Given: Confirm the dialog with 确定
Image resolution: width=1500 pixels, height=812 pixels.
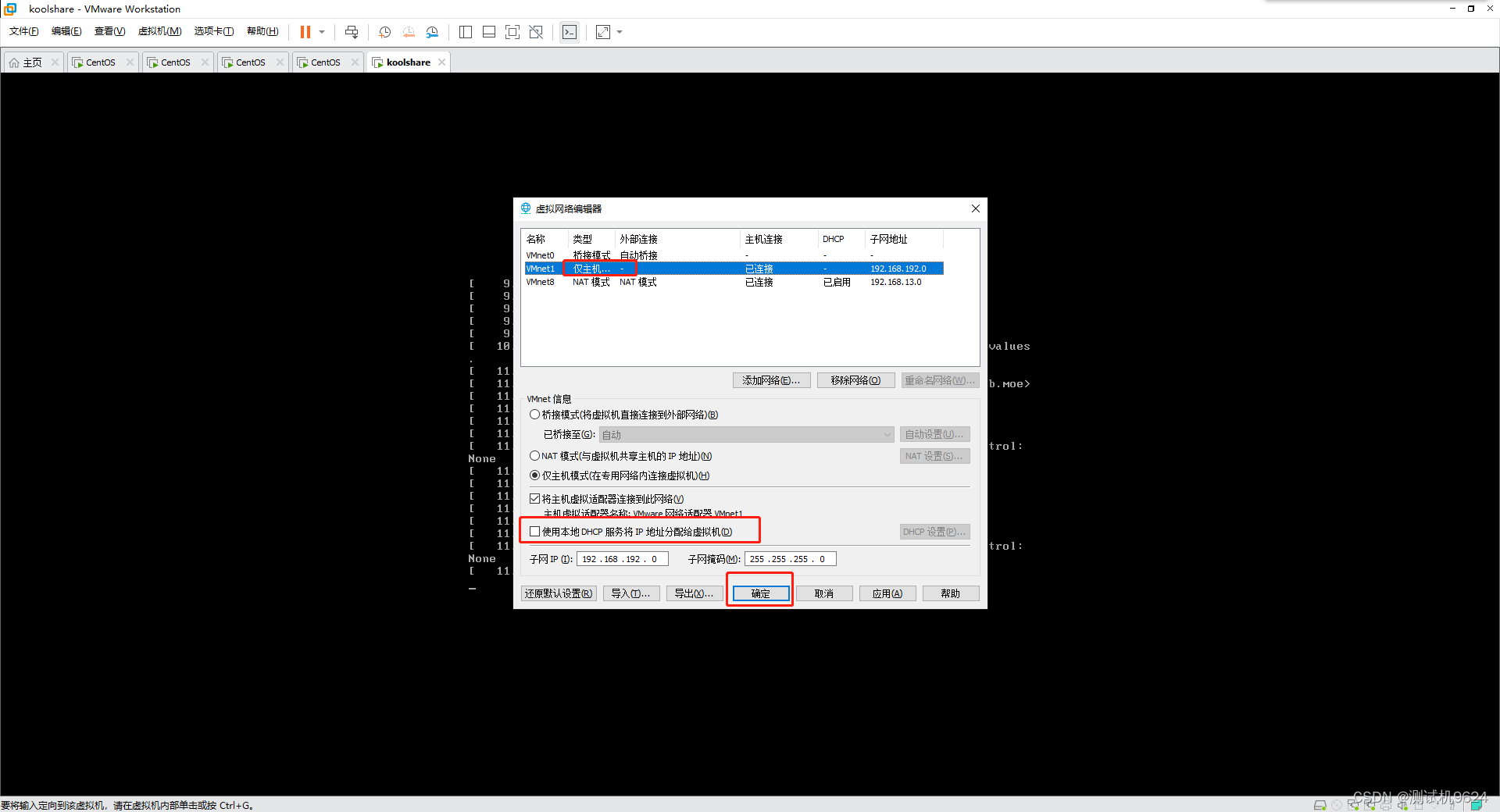Looking at the screenshot, I should click(x=760, y=593).
